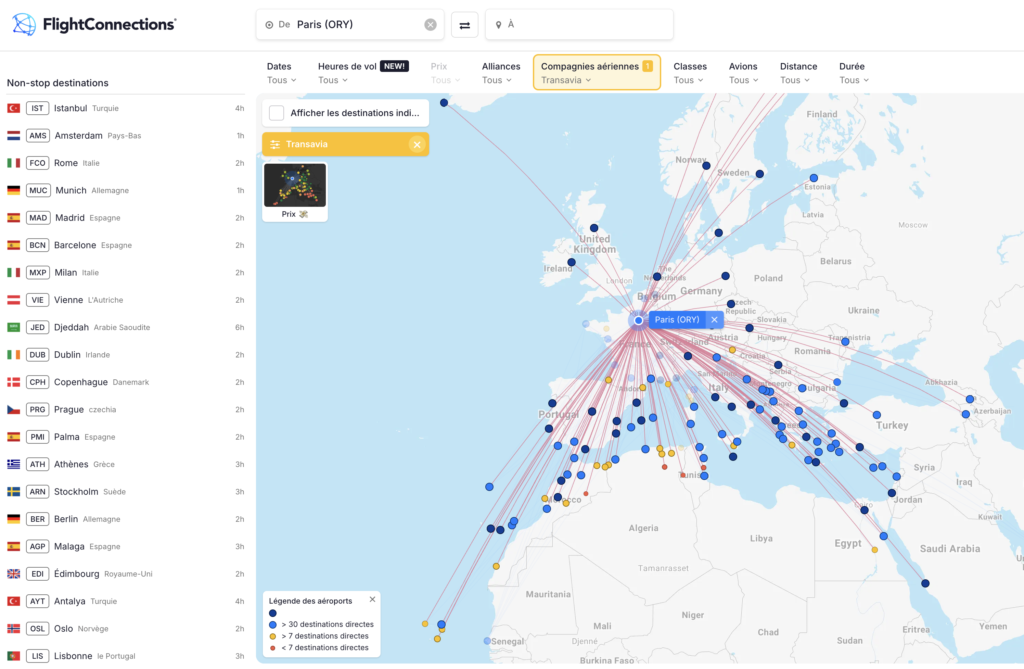Select Malaga AGP destination row
This screenshot has width=1024, height=669.
(x=125, y=546)
